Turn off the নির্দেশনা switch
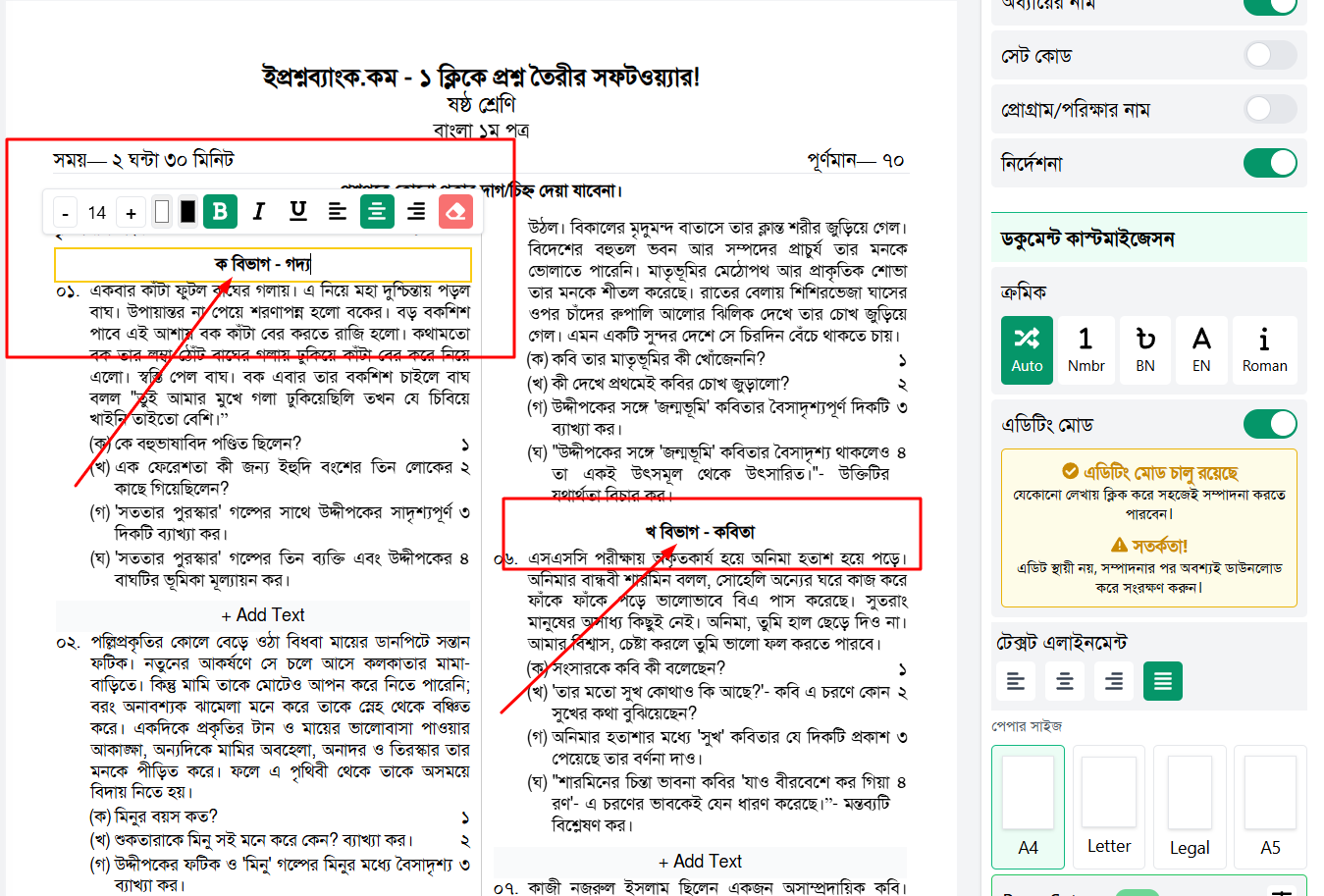Screen dimensions: 1324x896 1270,163
